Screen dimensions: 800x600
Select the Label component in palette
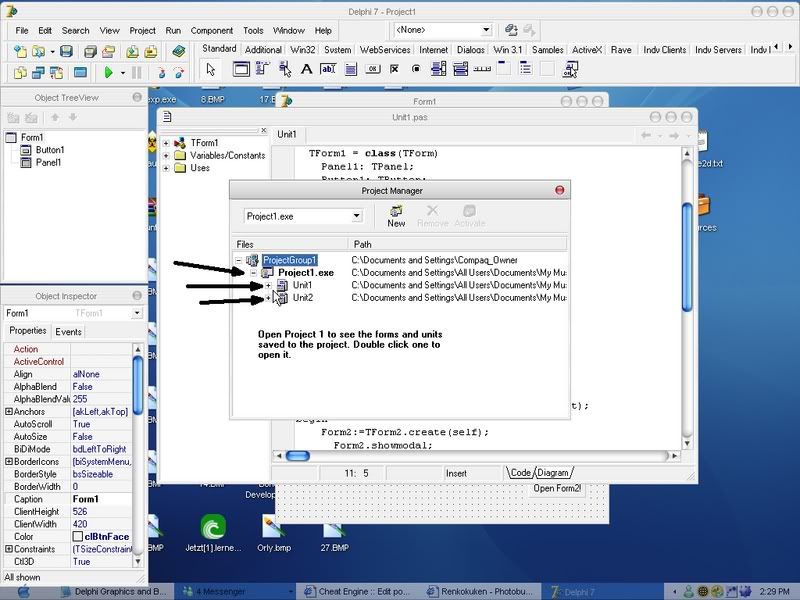306,69
